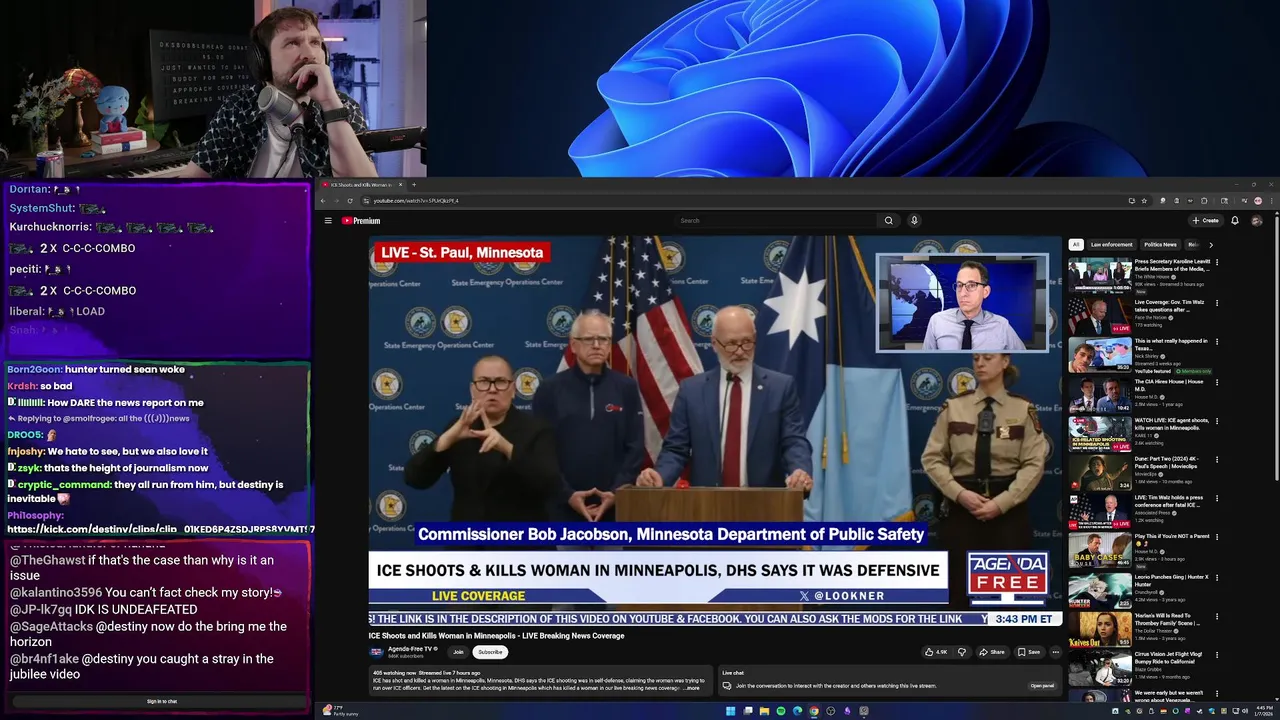
Task: Expand the description with ...more
Action: tap(691, 688)
